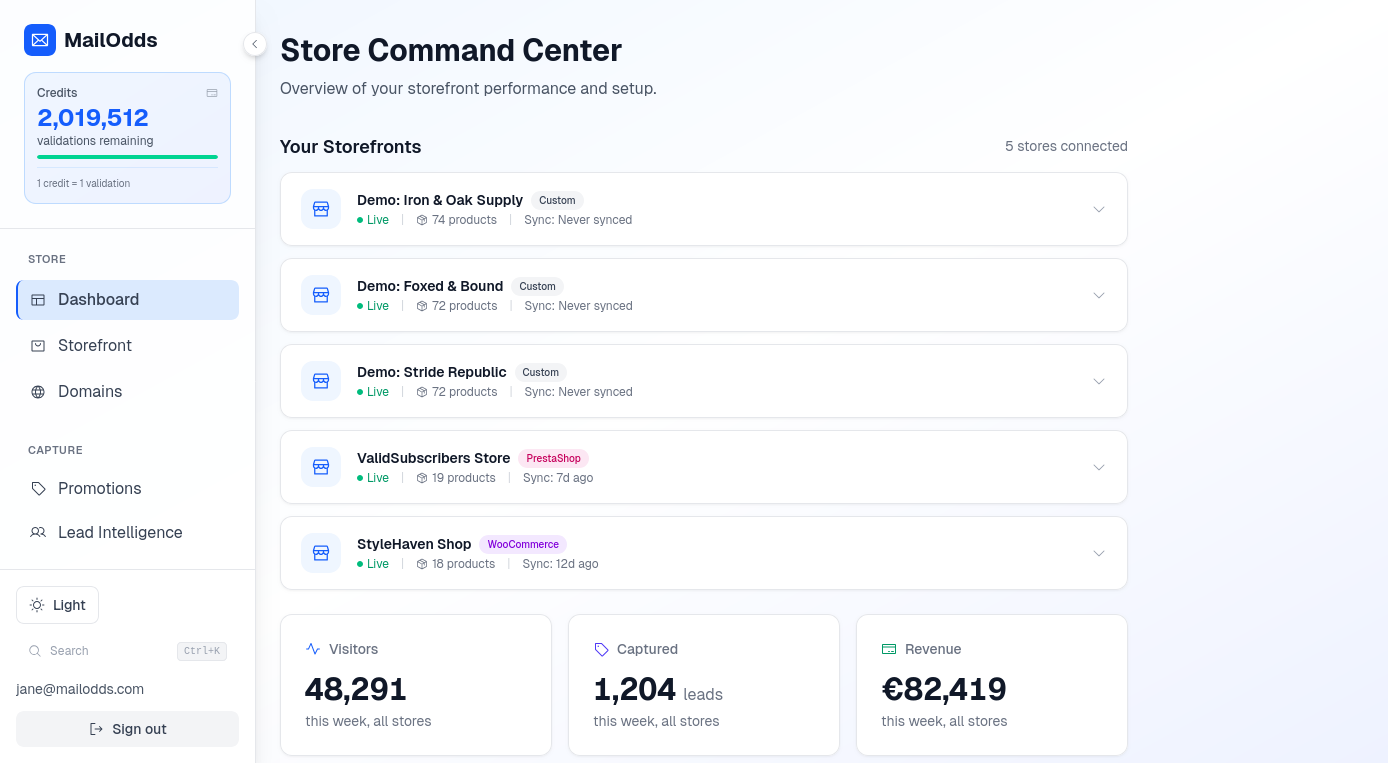The image size is (1388, 763).
Task: Select Lead Intelligence from the Capture section
Action: pos(119,532)
